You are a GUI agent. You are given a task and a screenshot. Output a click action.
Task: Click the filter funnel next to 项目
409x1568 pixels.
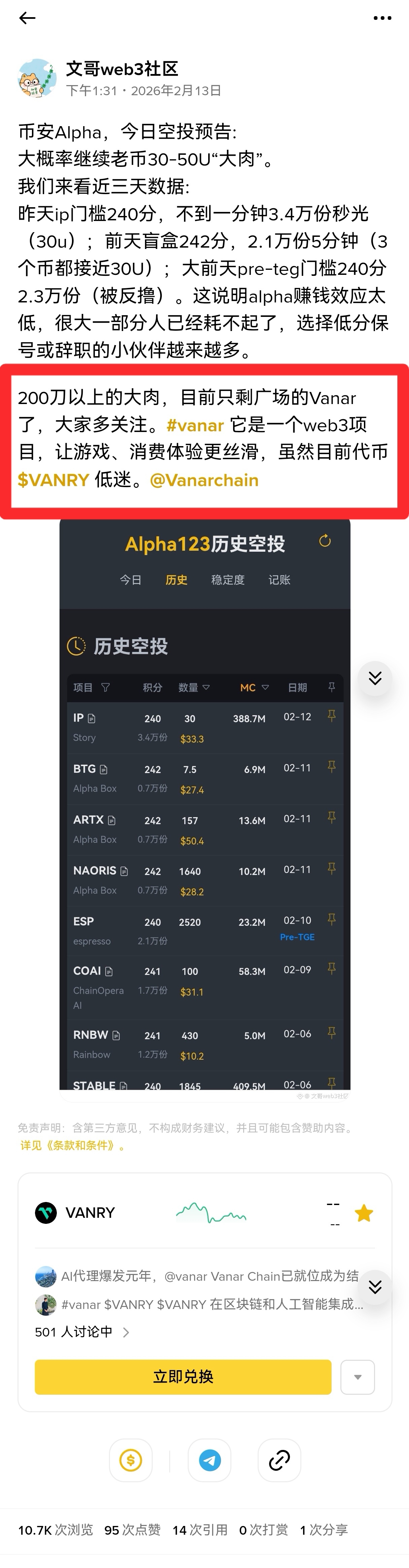(x=105, y=687)
